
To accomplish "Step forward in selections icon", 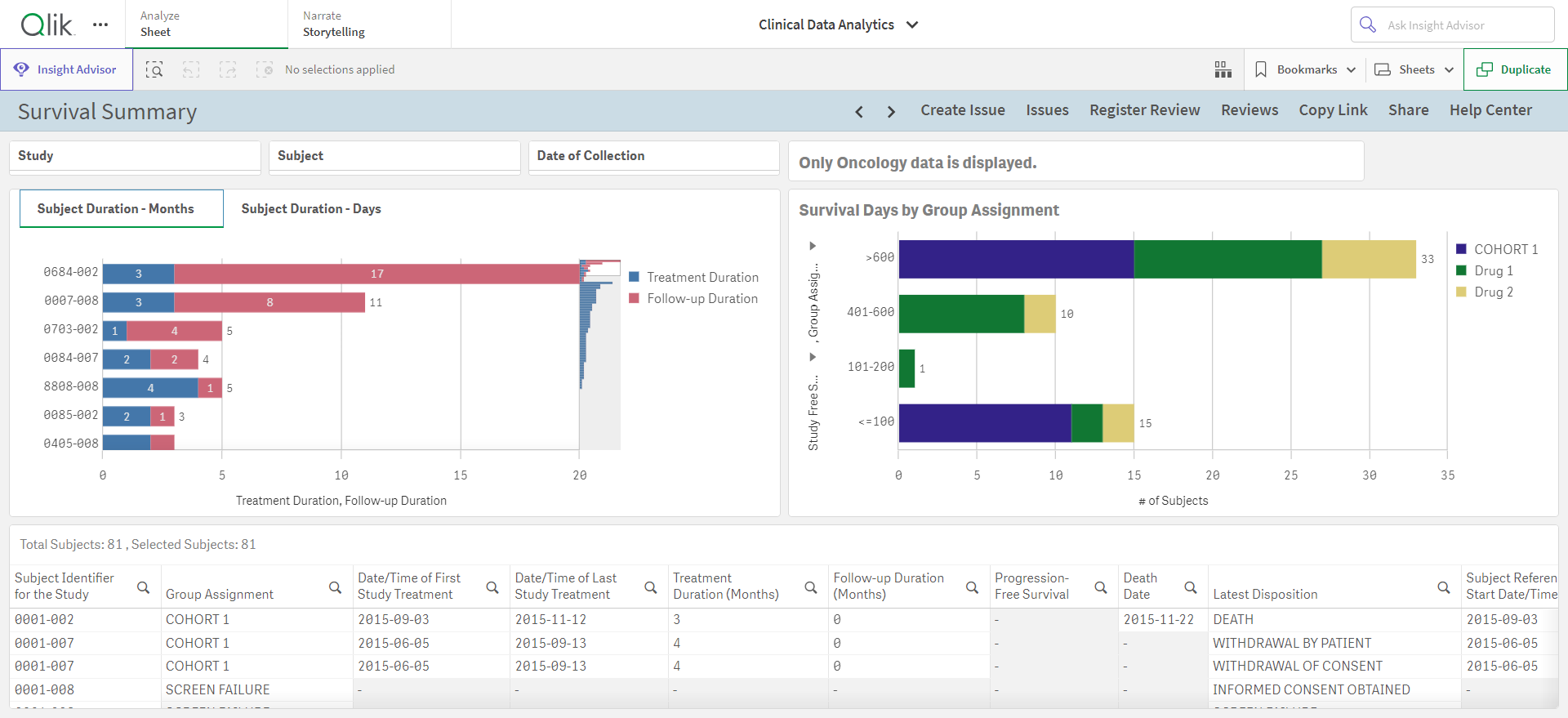I will tap(228, 69).
